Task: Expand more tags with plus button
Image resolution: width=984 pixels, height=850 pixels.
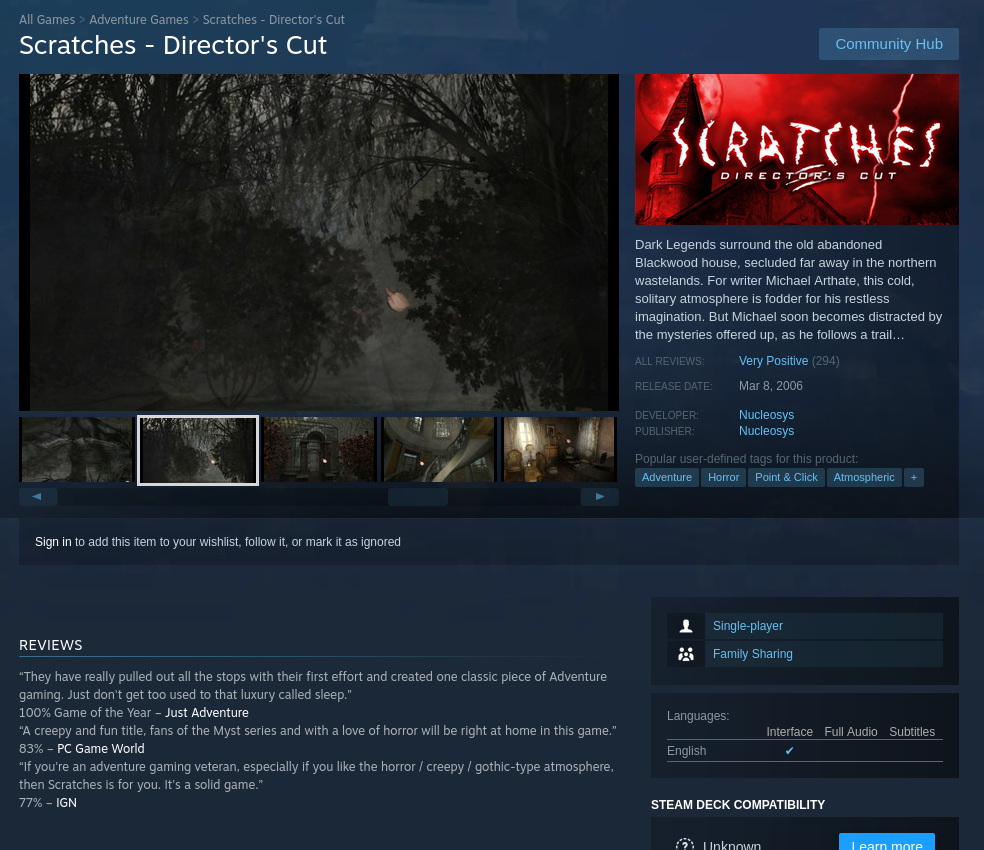Action: [x=914, y=477]
